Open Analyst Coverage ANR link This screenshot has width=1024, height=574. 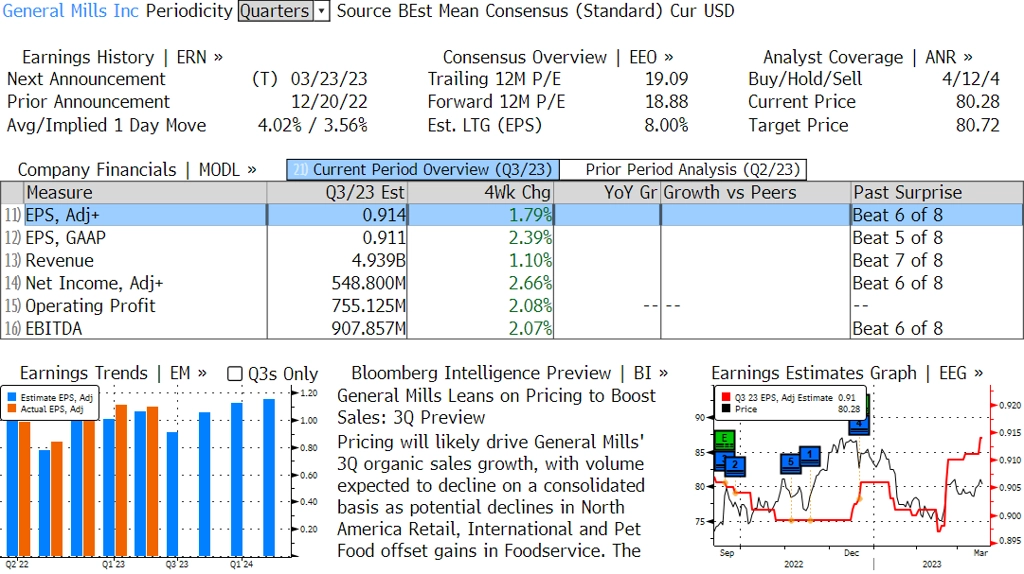868,57
